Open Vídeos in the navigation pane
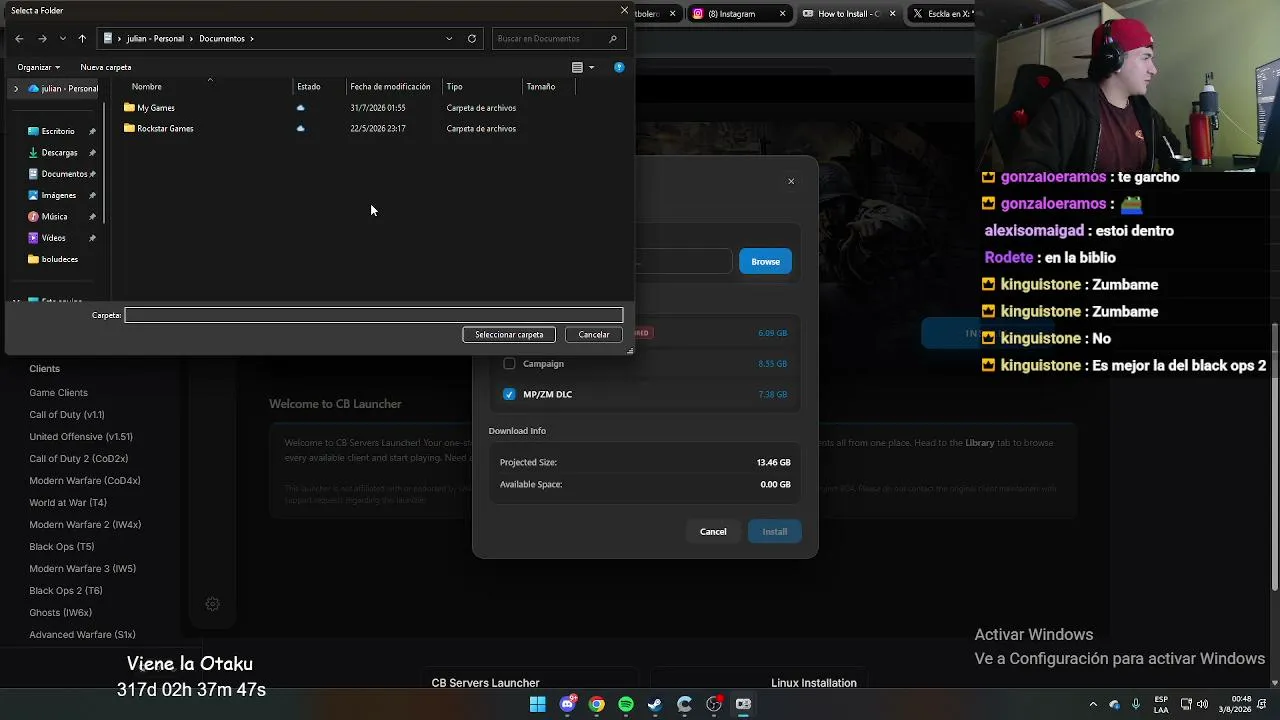This screenshot has width=1280, height=720. click(53, 238)
